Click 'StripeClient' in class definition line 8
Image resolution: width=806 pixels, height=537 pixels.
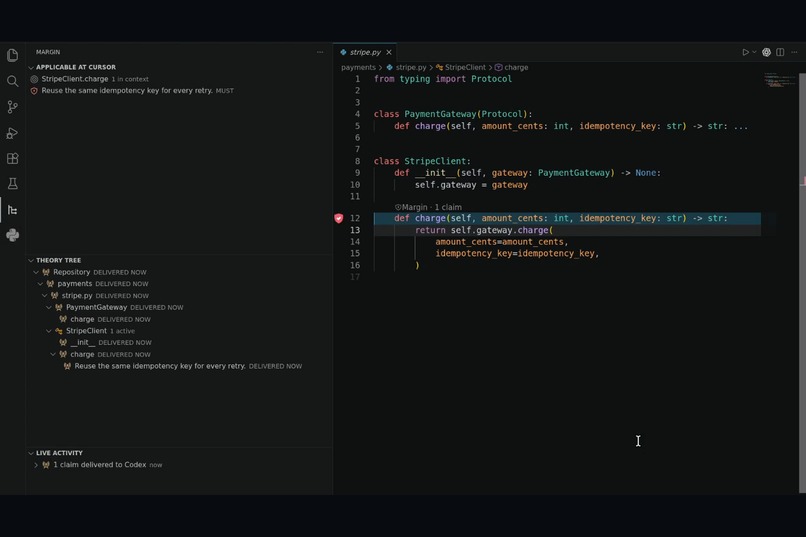tap(435, 161)
